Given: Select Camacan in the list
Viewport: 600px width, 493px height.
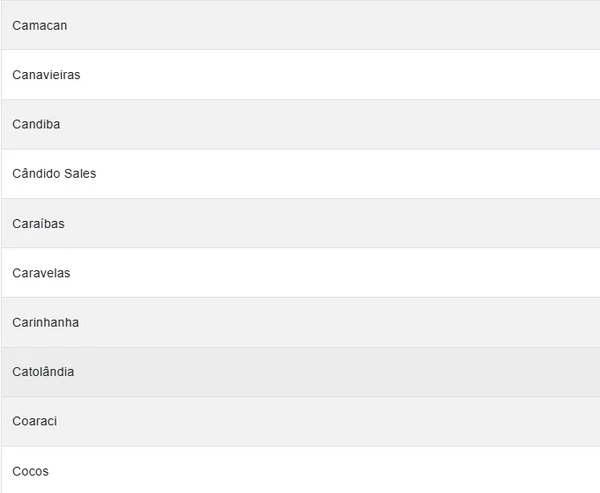Looking at the screenshot, I should click(300, 25).
